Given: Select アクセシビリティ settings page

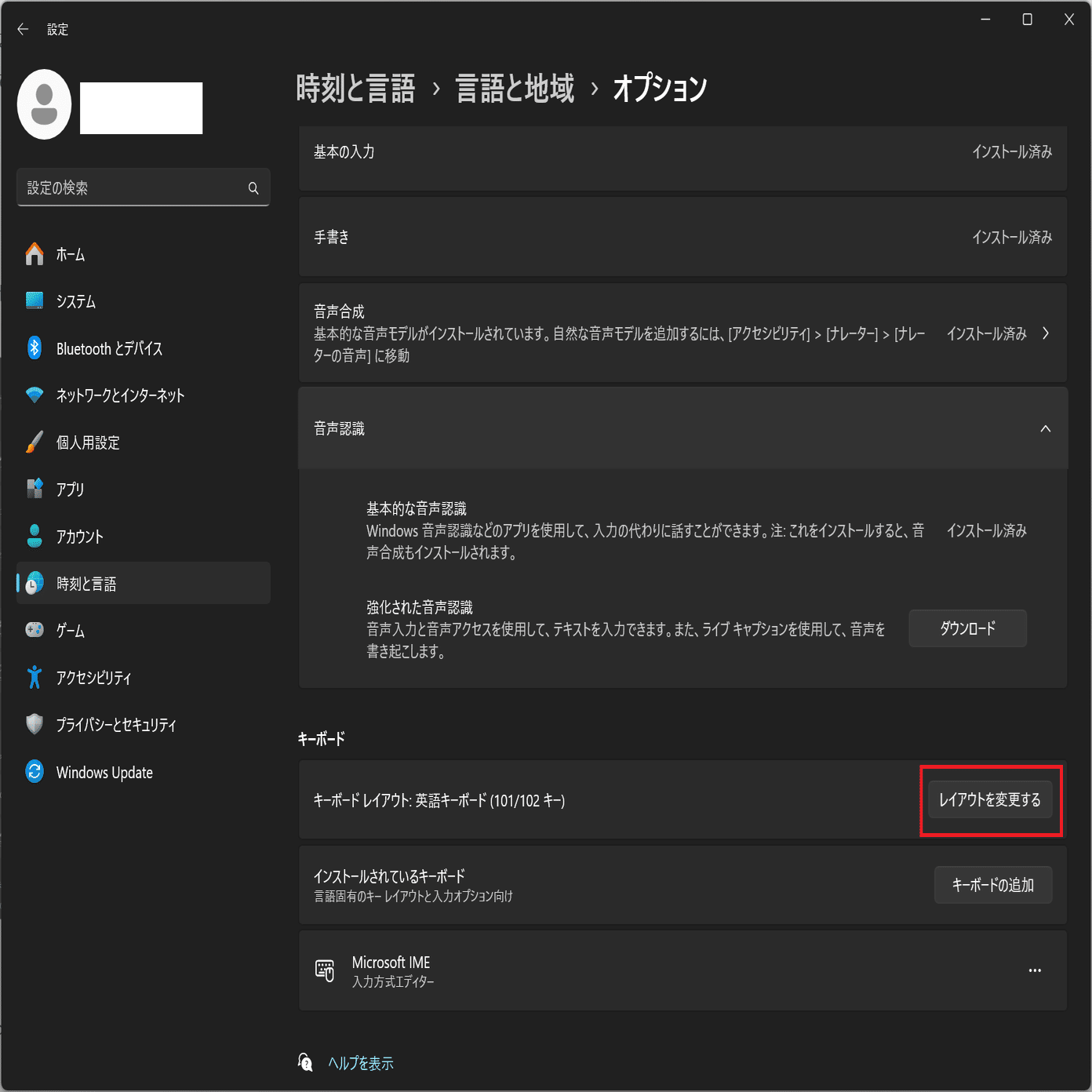Looking at the screenshot, I should (93, 678).
